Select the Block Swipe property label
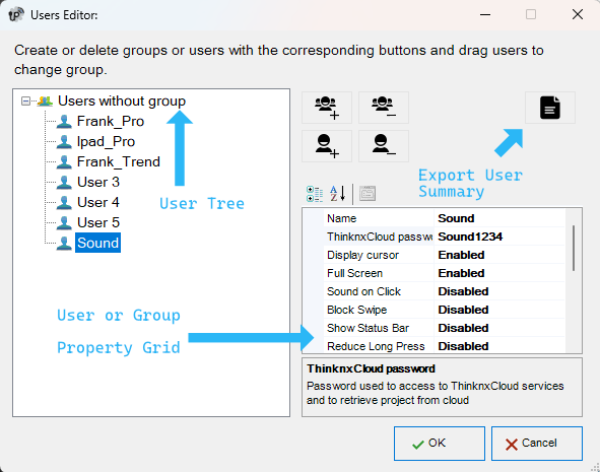The height and width of the screenshot is (472, 600). pos(357,310)
